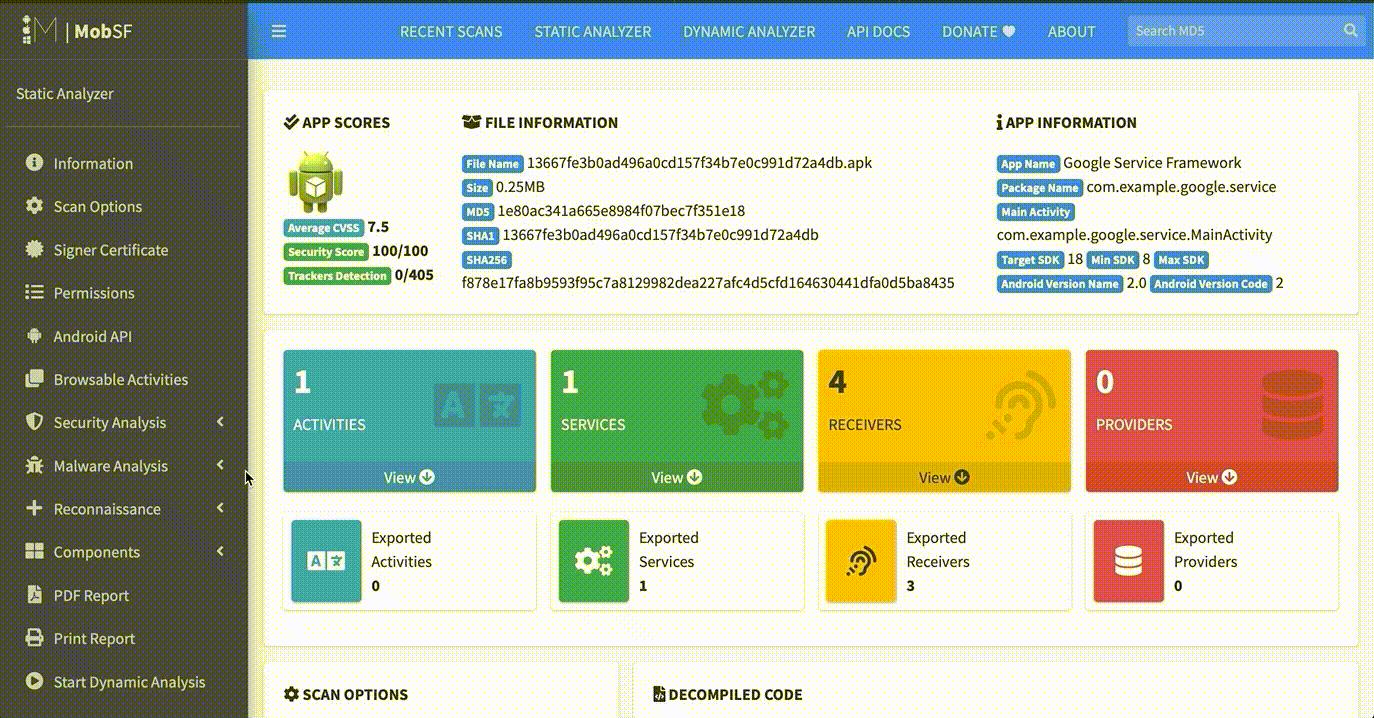
Task: Click the Exported Services green gears icon
Action: pos(594,561)
